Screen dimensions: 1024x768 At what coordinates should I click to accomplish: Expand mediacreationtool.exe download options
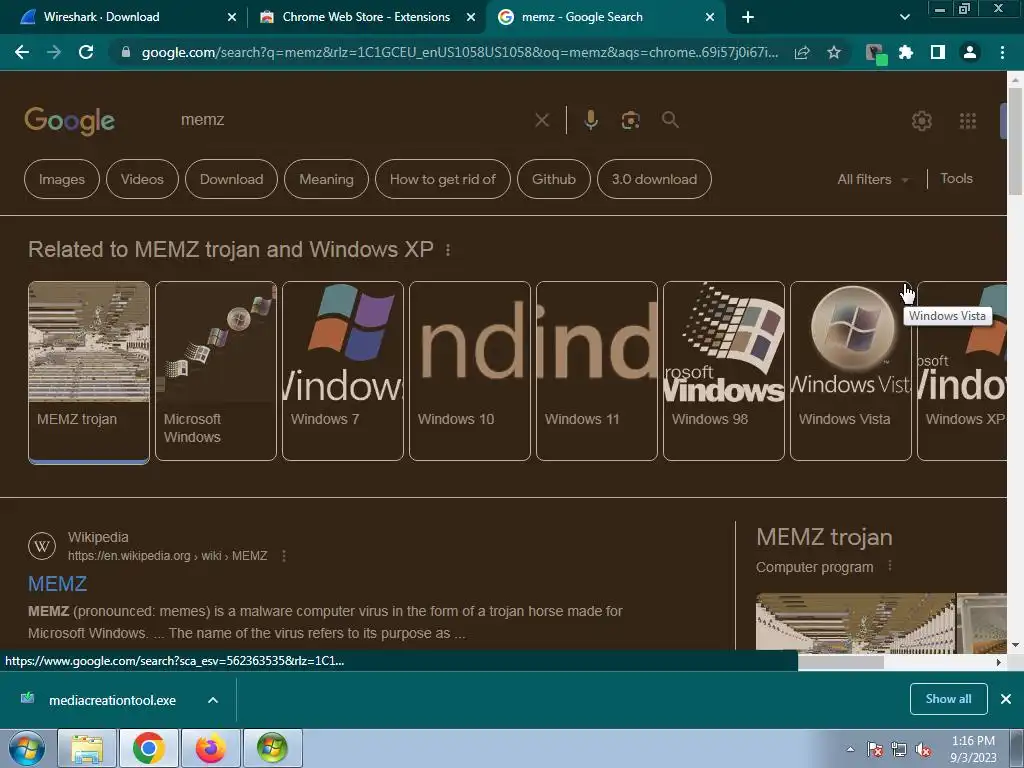click(x=212, y=700)
